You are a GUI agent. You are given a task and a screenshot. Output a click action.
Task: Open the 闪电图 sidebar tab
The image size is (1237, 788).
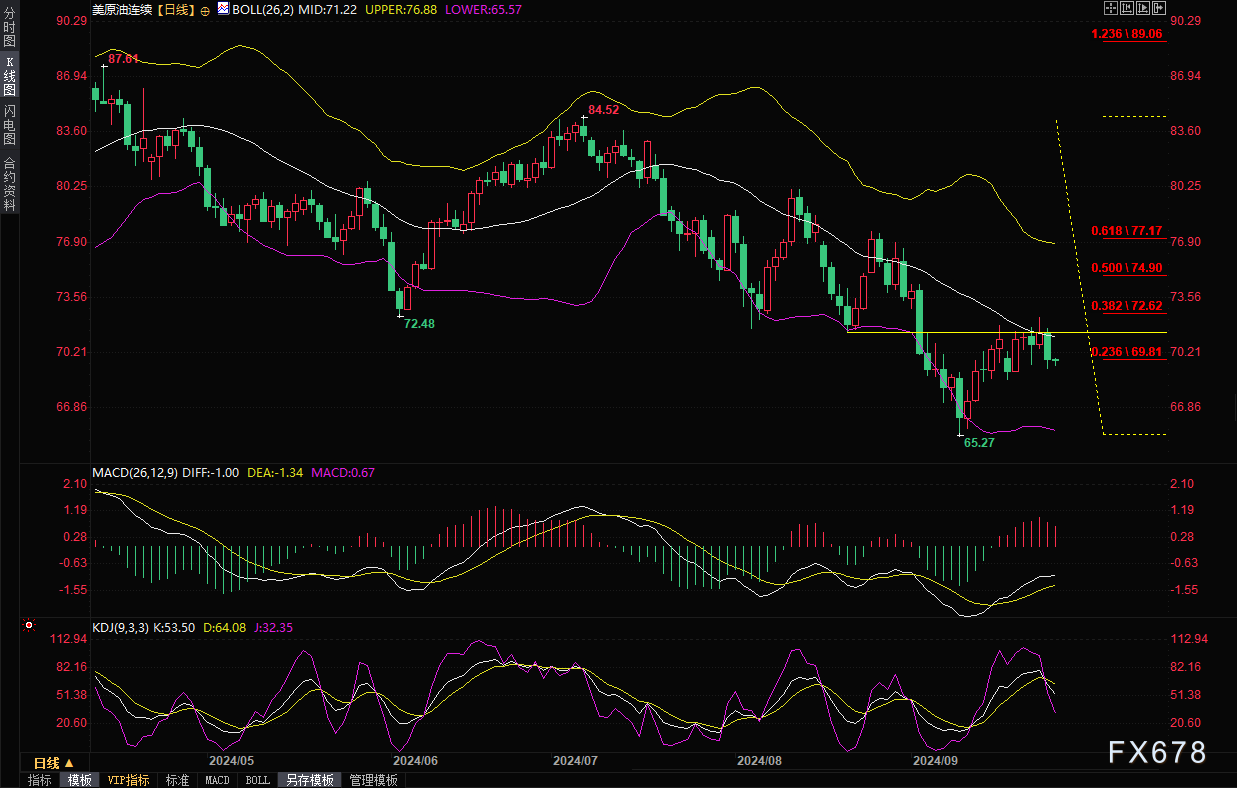[x=9, y=125]
